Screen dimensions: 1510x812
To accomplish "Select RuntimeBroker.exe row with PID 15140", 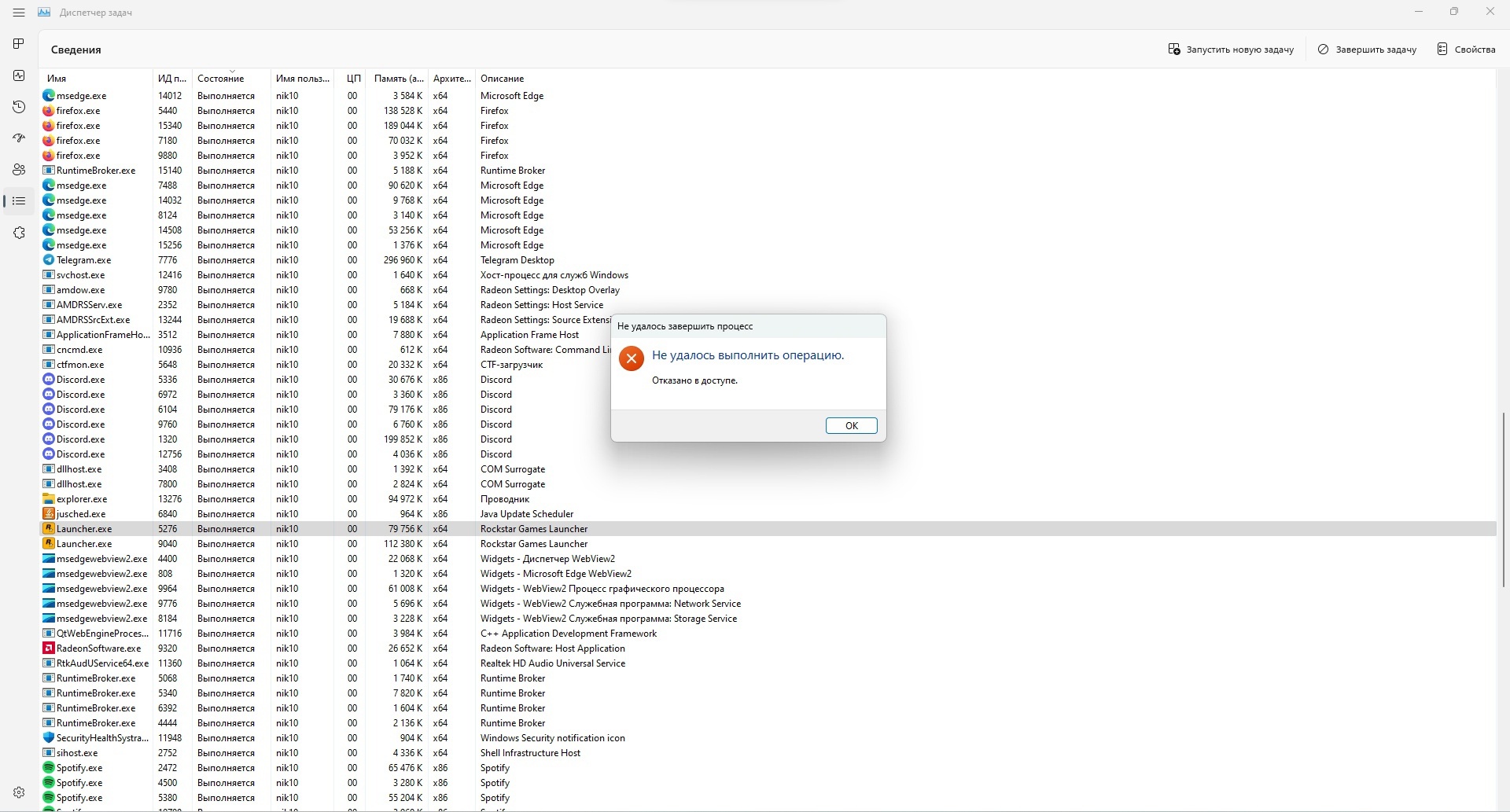I will click(x=768, y=171).
